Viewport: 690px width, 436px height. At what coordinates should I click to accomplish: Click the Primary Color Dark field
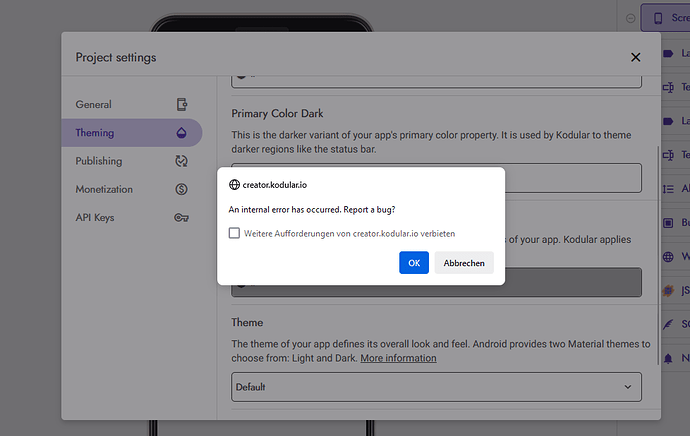pyautogui.click(x=436, y=178)
